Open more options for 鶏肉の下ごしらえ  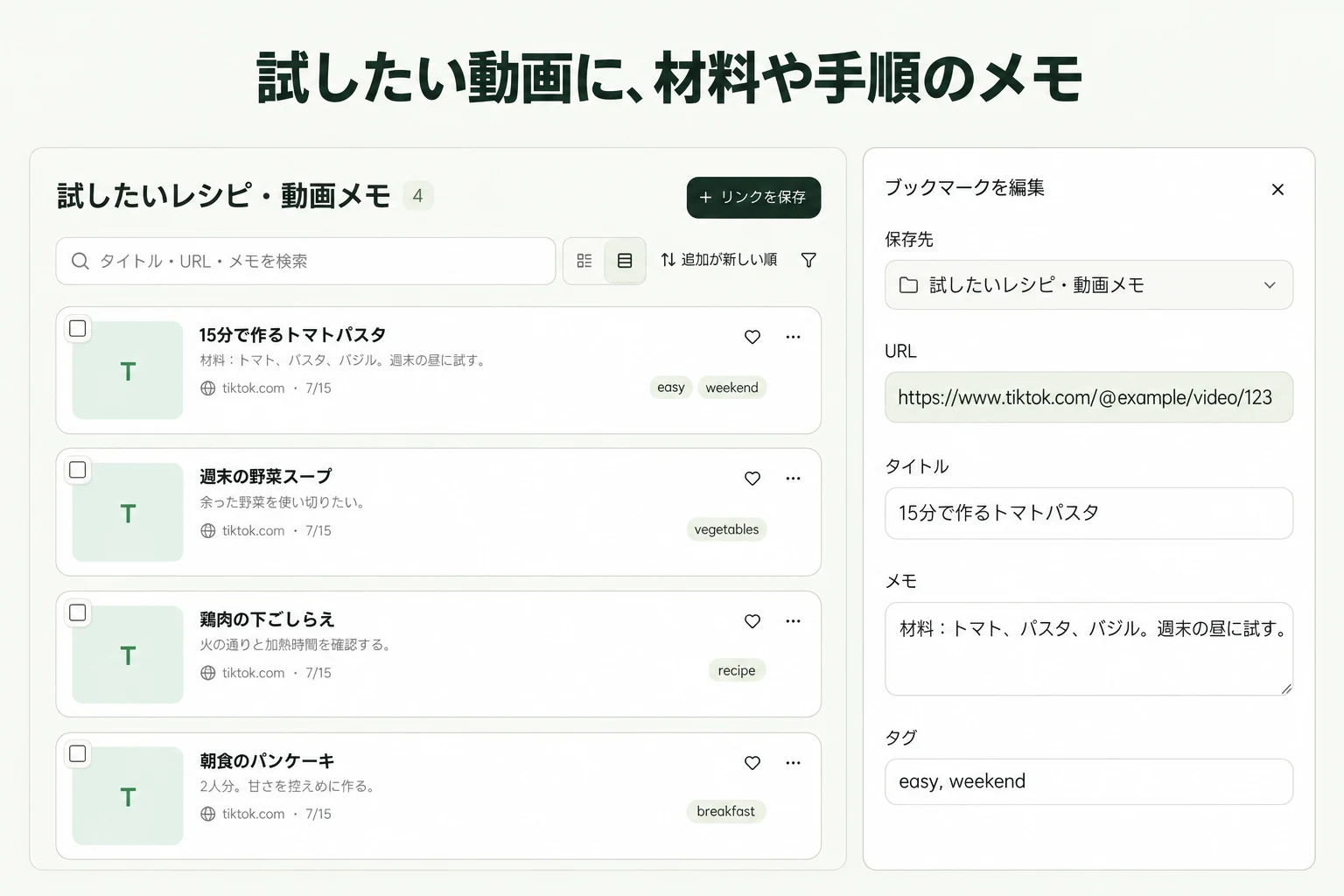793,621
